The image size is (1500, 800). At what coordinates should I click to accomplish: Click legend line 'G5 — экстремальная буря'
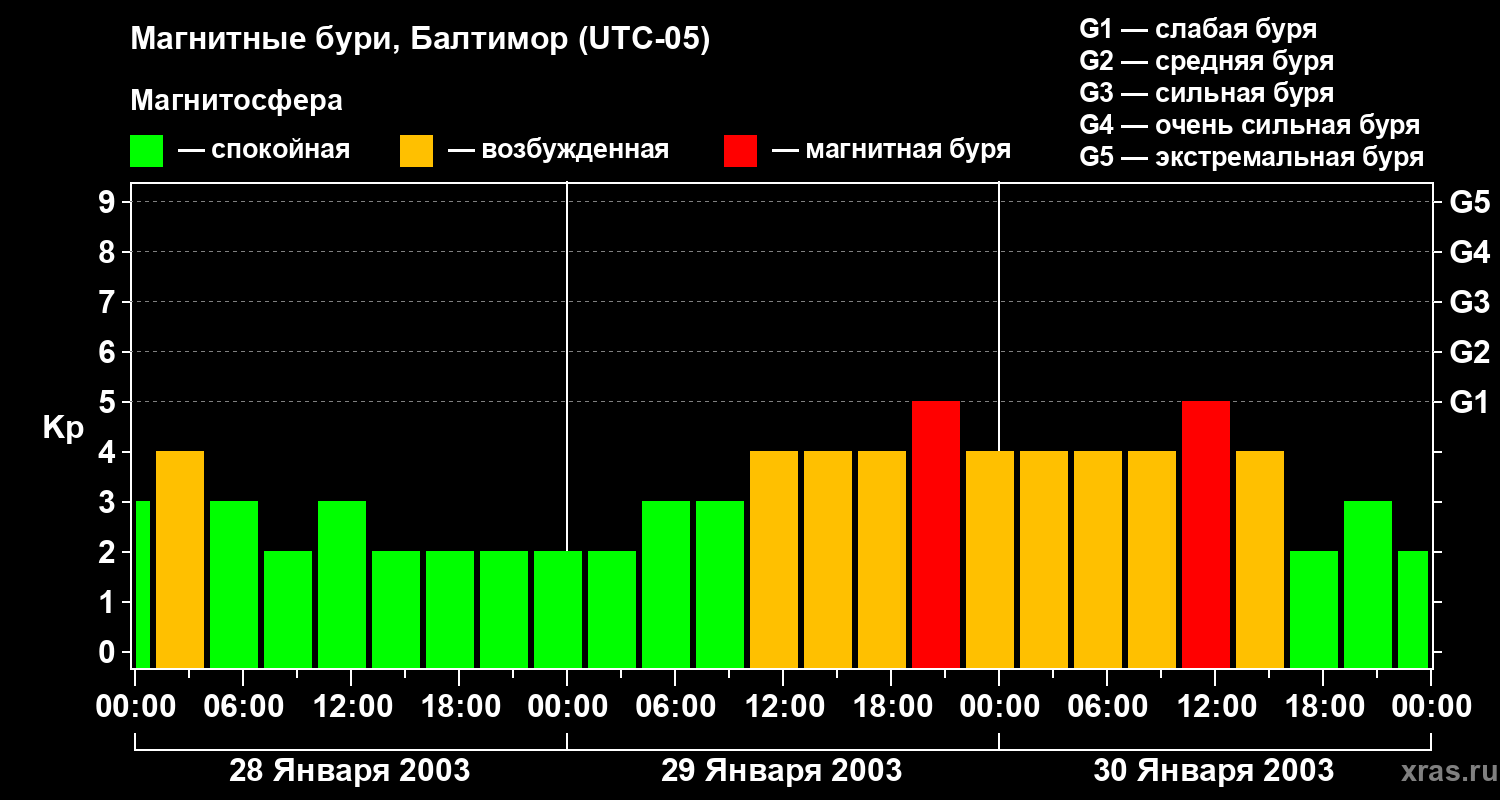(x=1251, y=157)
